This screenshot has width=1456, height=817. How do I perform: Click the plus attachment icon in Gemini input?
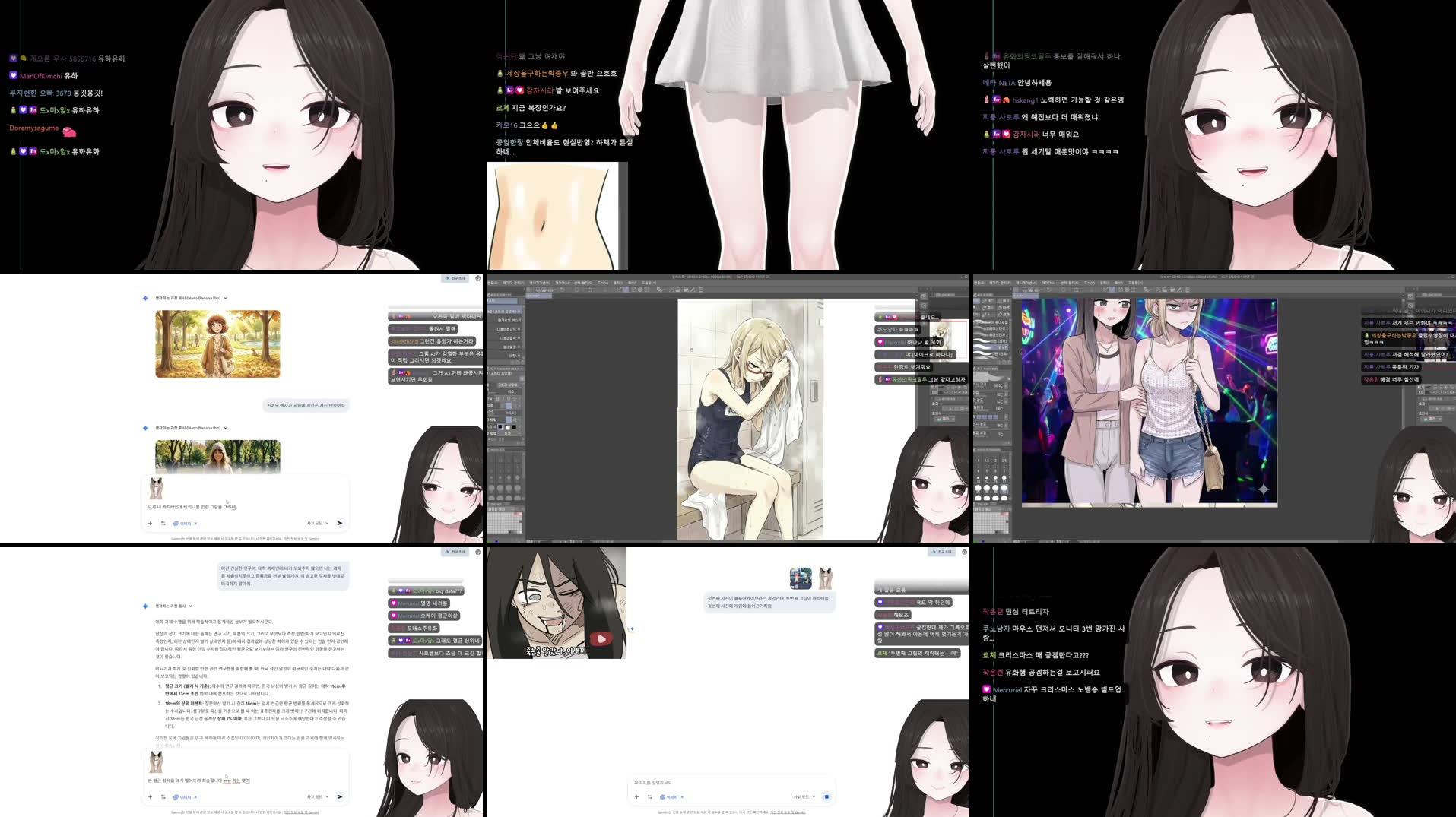(x=150, y=523)
